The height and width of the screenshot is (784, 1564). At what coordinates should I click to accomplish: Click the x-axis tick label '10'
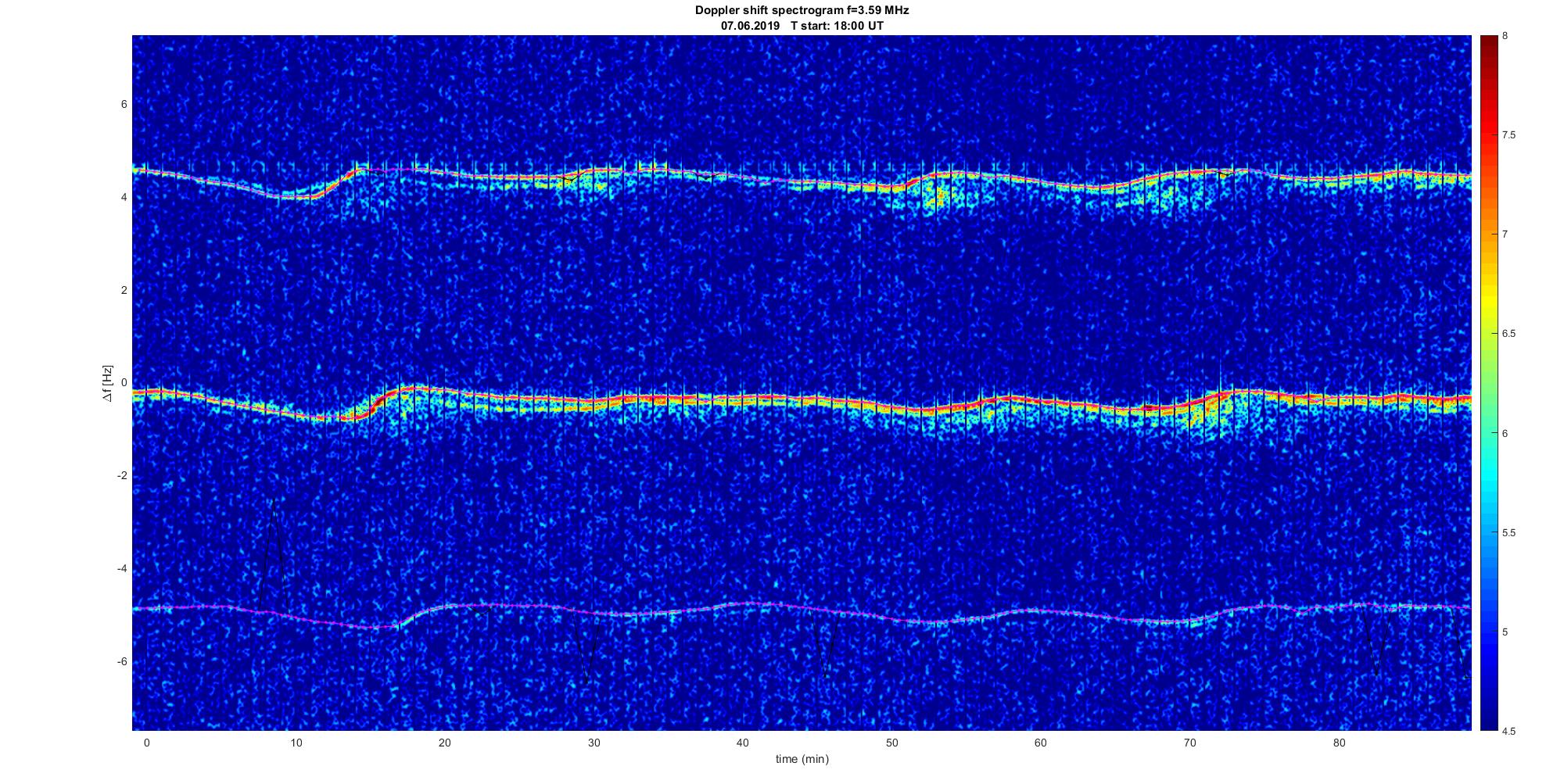coord(296,743)
